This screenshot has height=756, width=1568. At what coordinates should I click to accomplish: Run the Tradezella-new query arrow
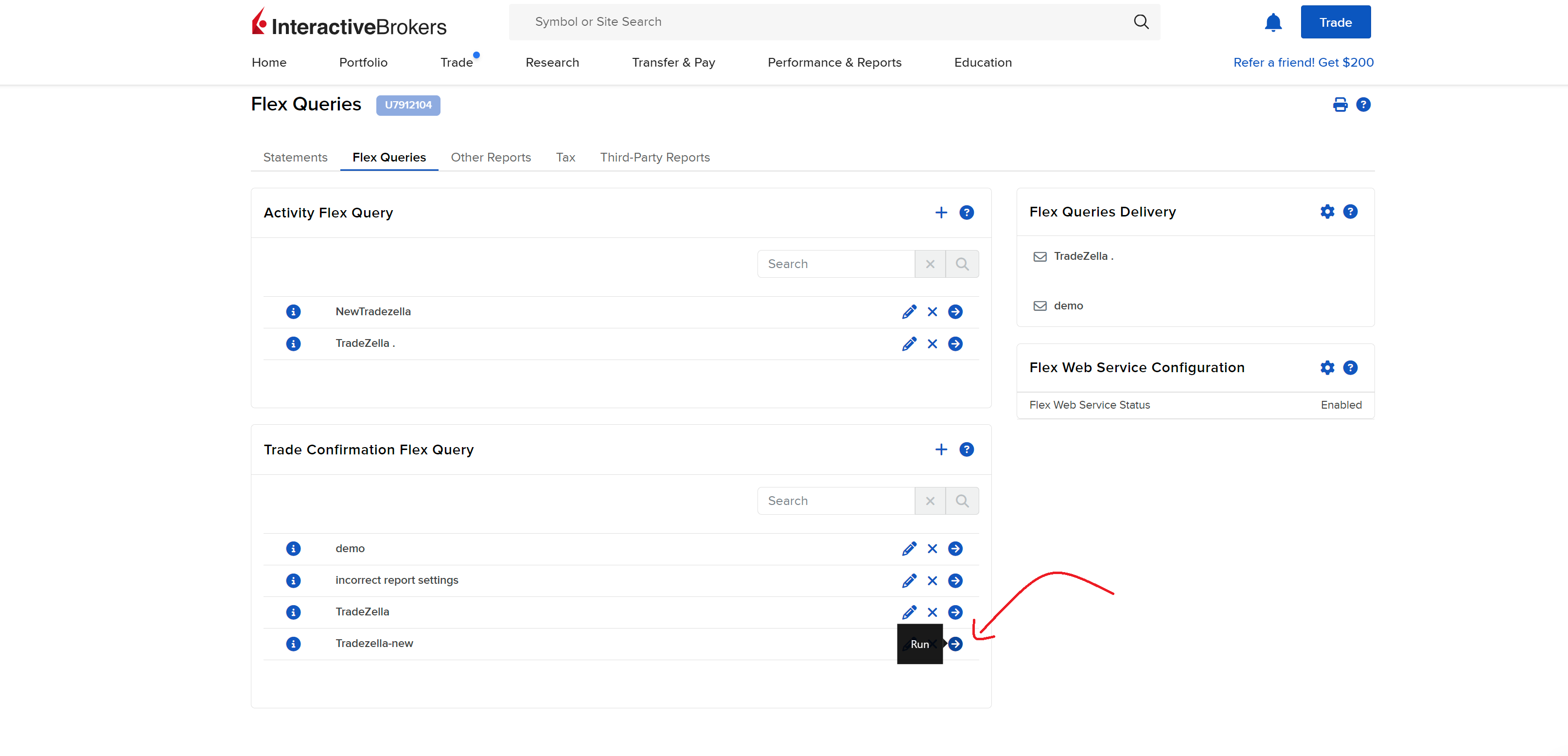pos(955,644)
